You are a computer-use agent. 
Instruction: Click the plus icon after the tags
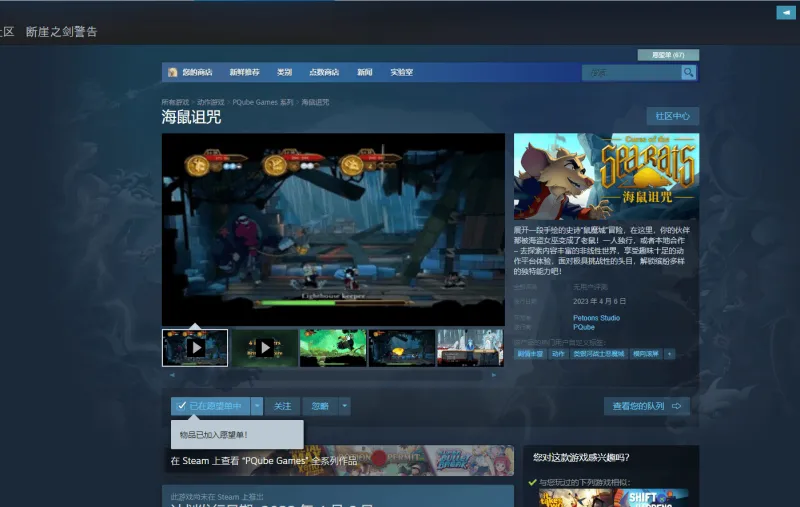tap(669, 354)
